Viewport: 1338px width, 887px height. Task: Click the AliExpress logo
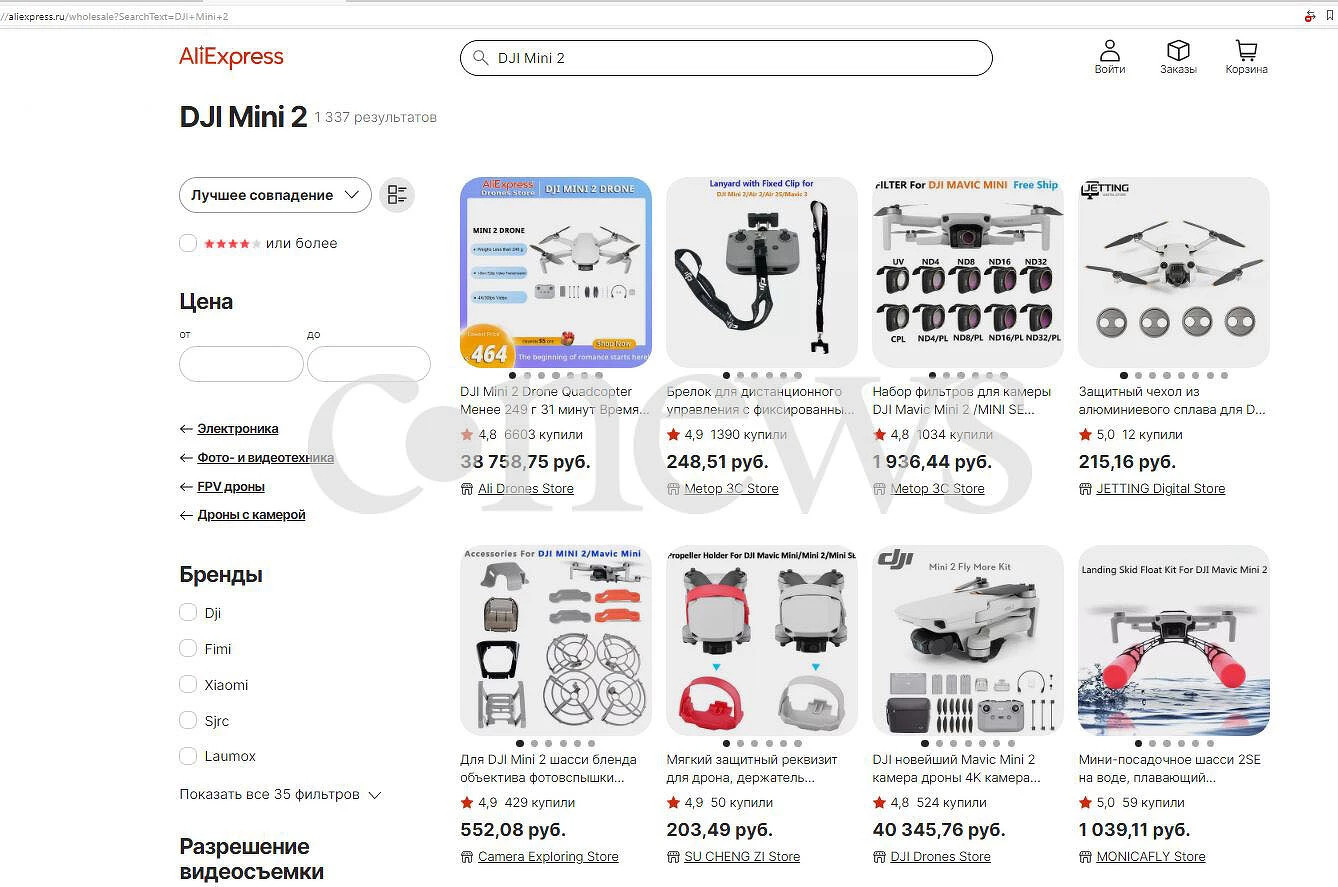(231, 57)
